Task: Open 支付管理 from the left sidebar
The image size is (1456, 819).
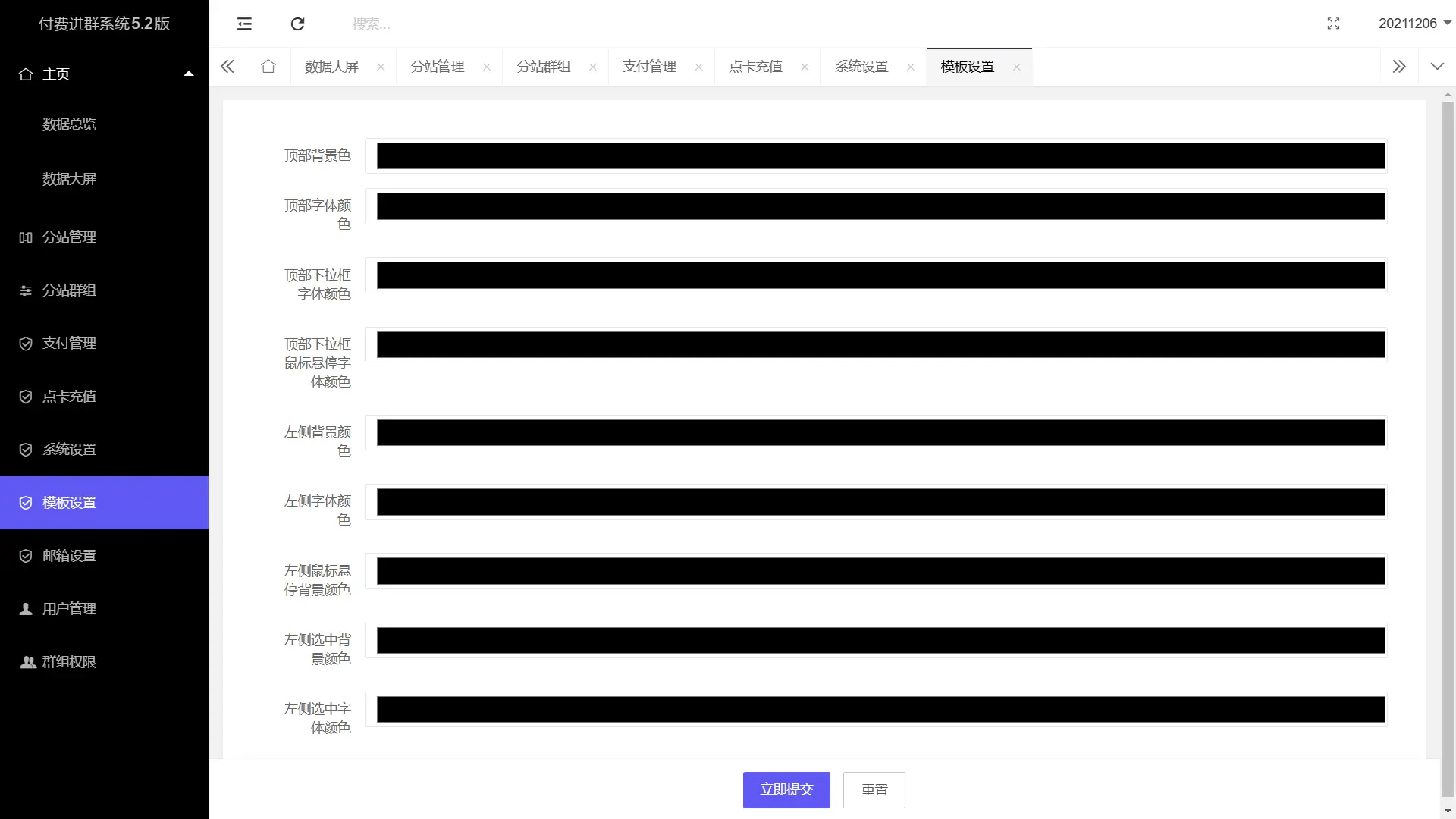Action: click(x=67, y=343)
